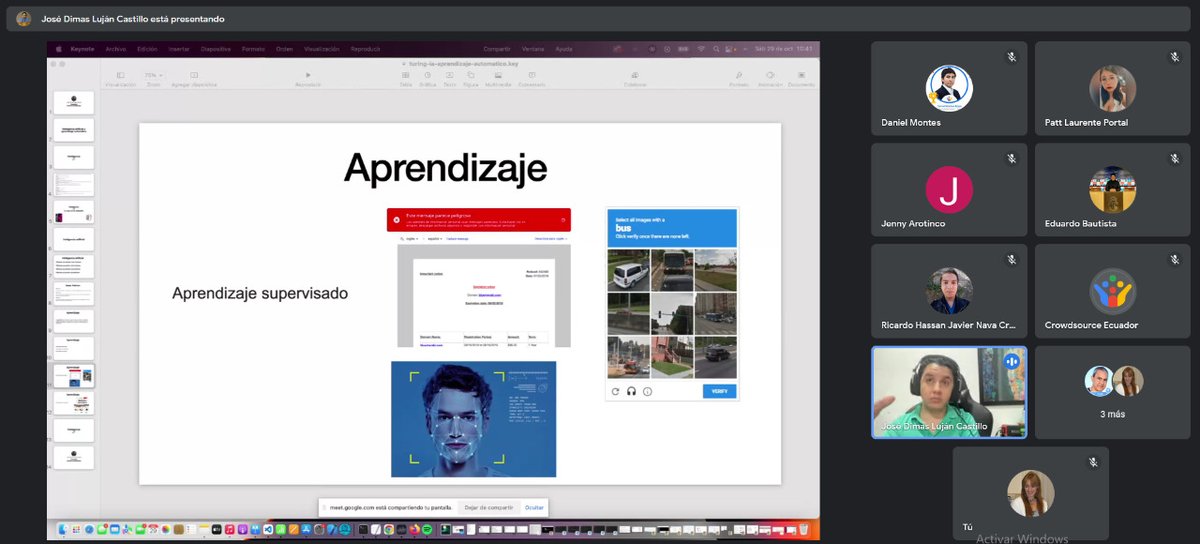Open the Edición menu

(x=147, y=48)
